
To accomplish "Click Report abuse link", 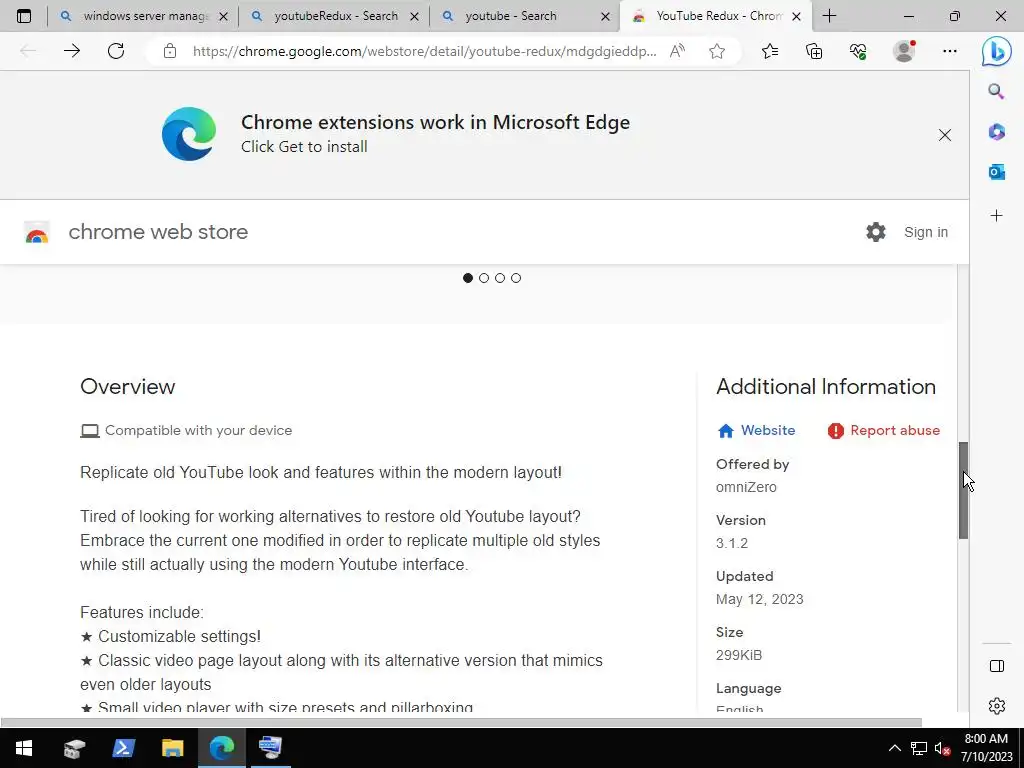I will click(x=884, y=430).
